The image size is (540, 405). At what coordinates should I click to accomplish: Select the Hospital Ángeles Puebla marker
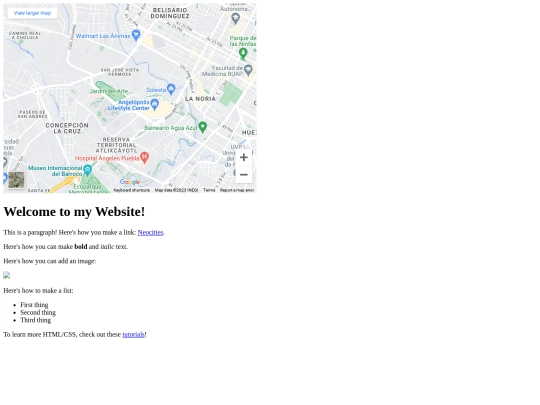[x=144, y=157]
